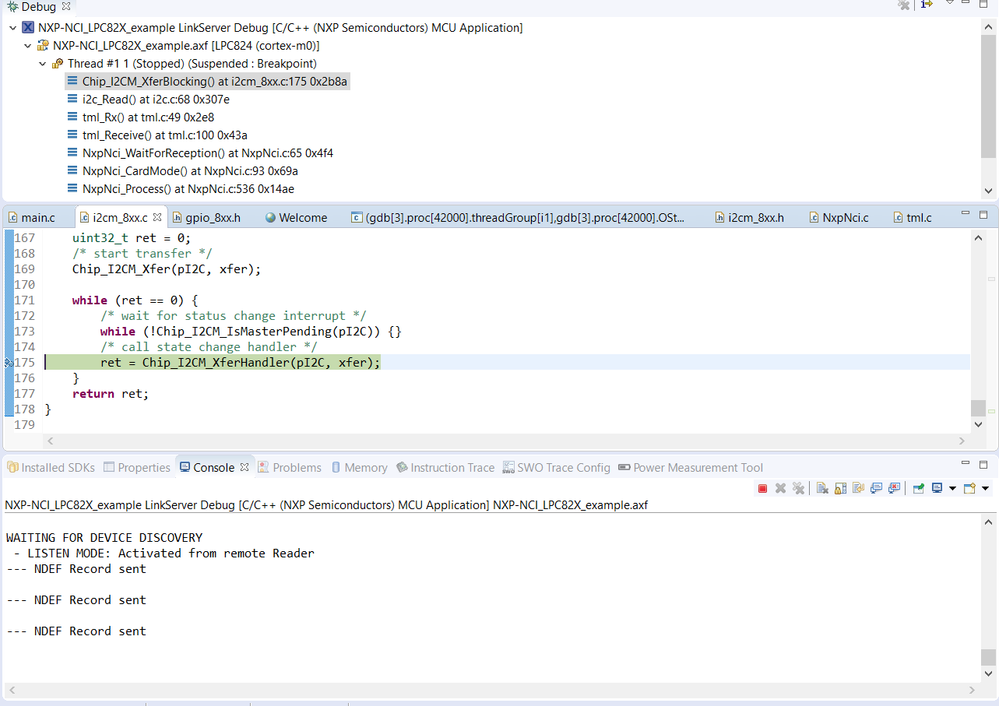Viewport: 999px width, 706px height.
Task: Click 'return ret;' on line 177
Action: click(x=110, y=394)
